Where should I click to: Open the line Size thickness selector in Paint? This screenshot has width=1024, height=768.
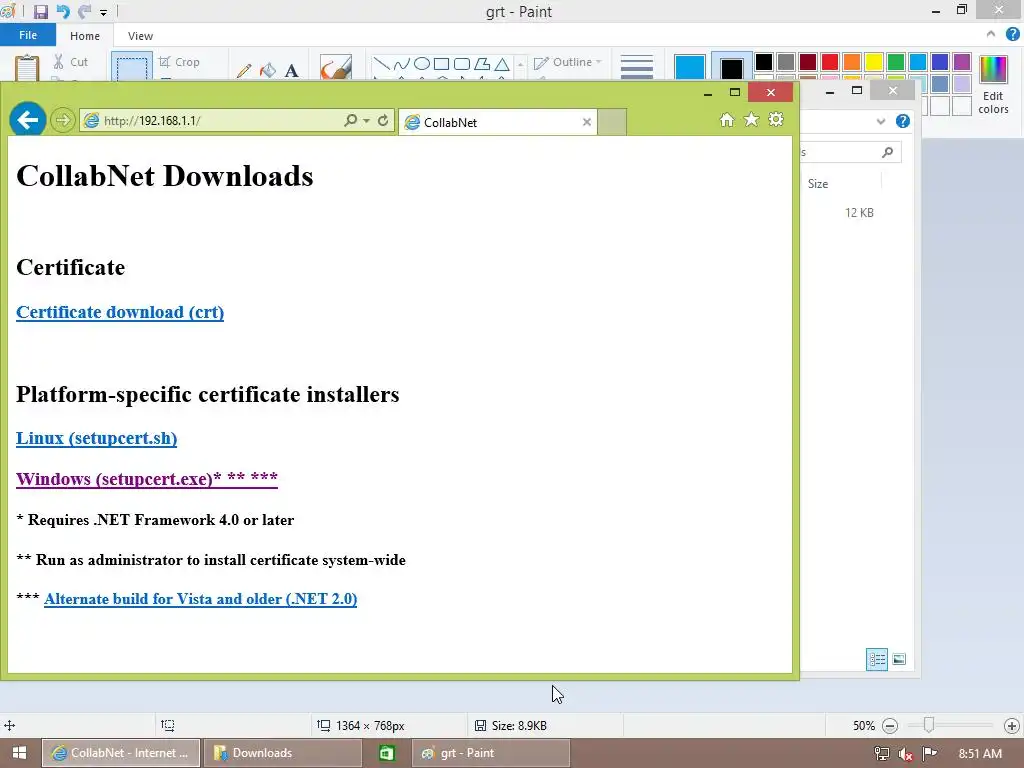[636, 67]
